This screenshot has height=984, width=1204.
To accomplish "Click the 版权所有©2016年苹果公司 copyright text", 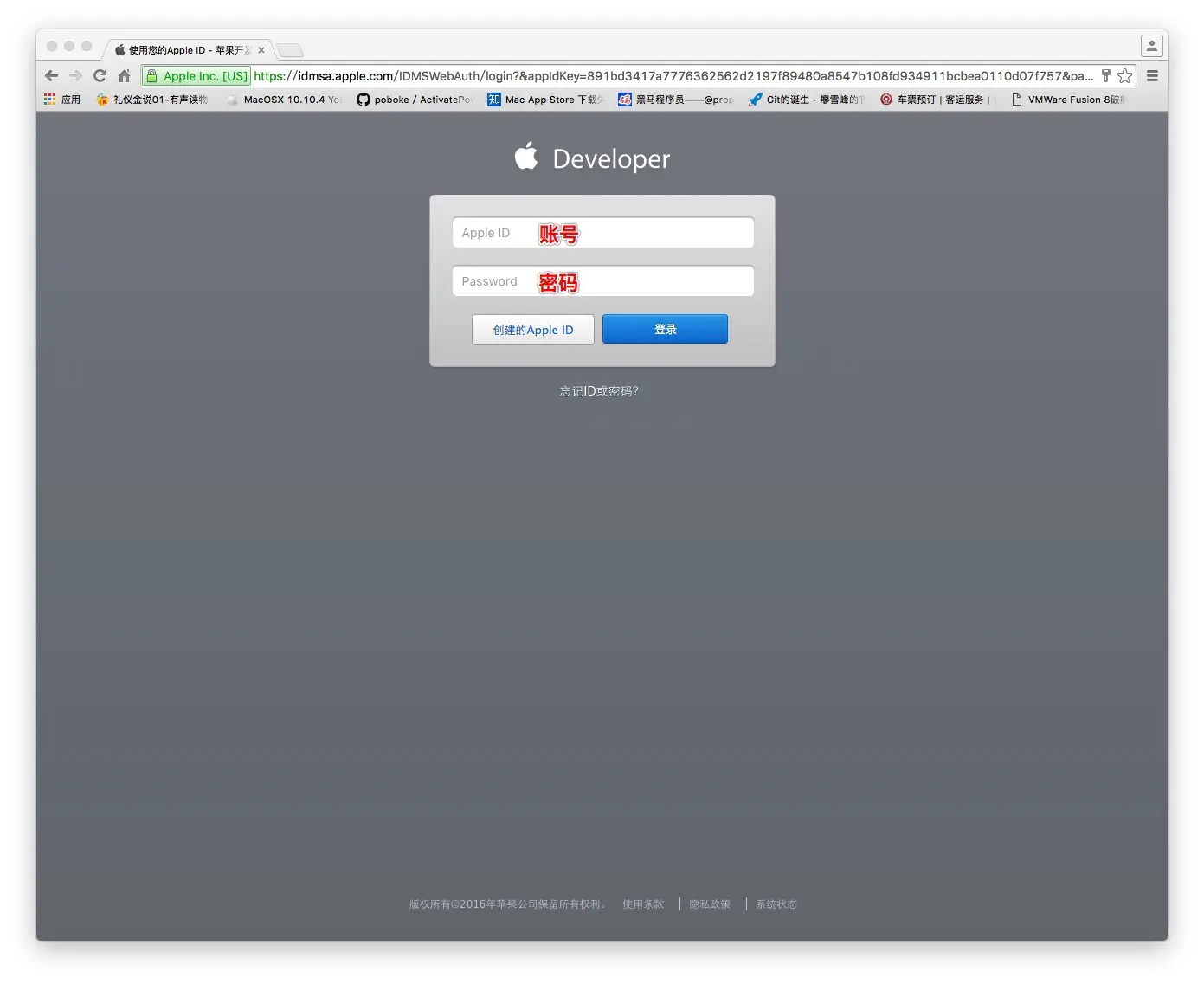I will tap(507, 904).
